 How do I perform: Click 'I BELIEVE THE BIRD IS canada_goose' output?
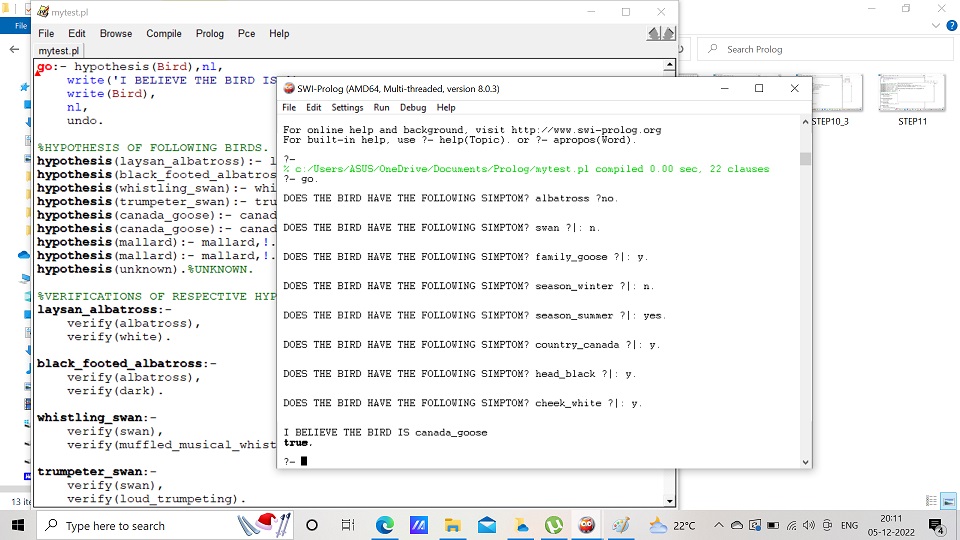click(385, 432)
